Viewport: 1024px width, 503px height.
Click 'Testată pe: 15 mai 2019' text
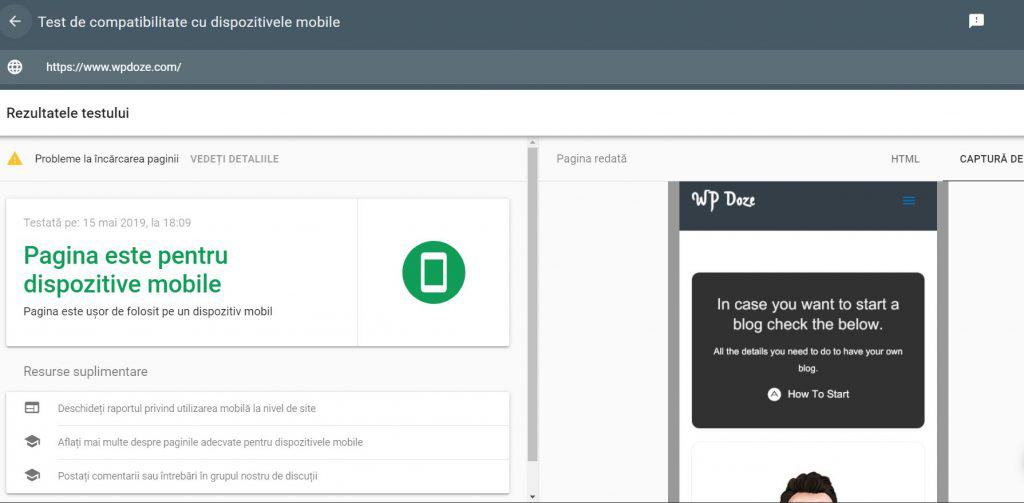click(x=107, y=223)
